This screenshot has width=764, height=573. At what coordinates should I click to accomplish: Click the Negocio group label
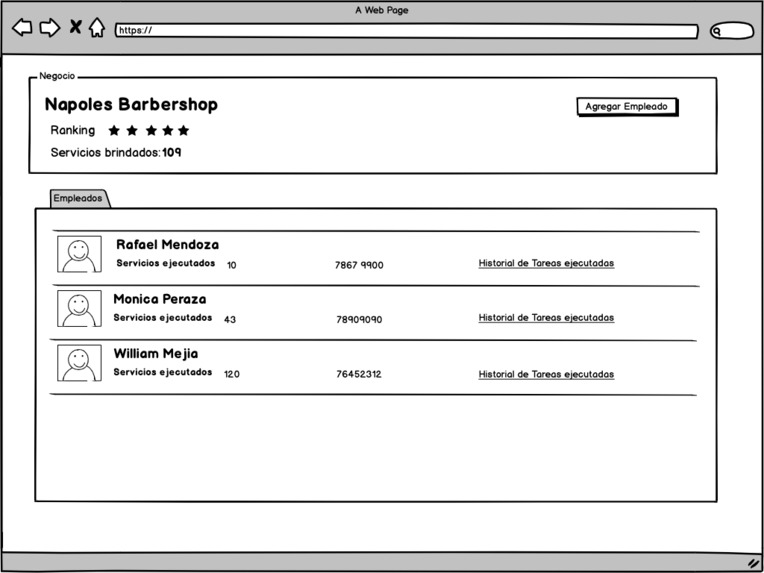pos(57,76)
